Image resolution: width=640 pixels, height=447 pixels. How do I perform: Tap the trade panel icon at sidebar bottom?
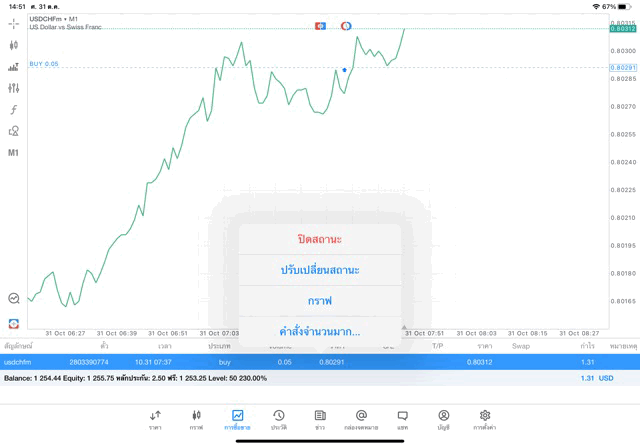click(x=13, y=323)
